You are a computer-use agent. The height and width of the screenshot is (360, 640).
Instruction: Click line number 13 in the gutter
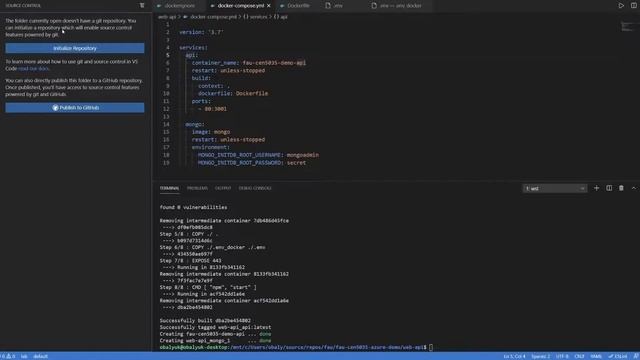[x=166, y=117]
